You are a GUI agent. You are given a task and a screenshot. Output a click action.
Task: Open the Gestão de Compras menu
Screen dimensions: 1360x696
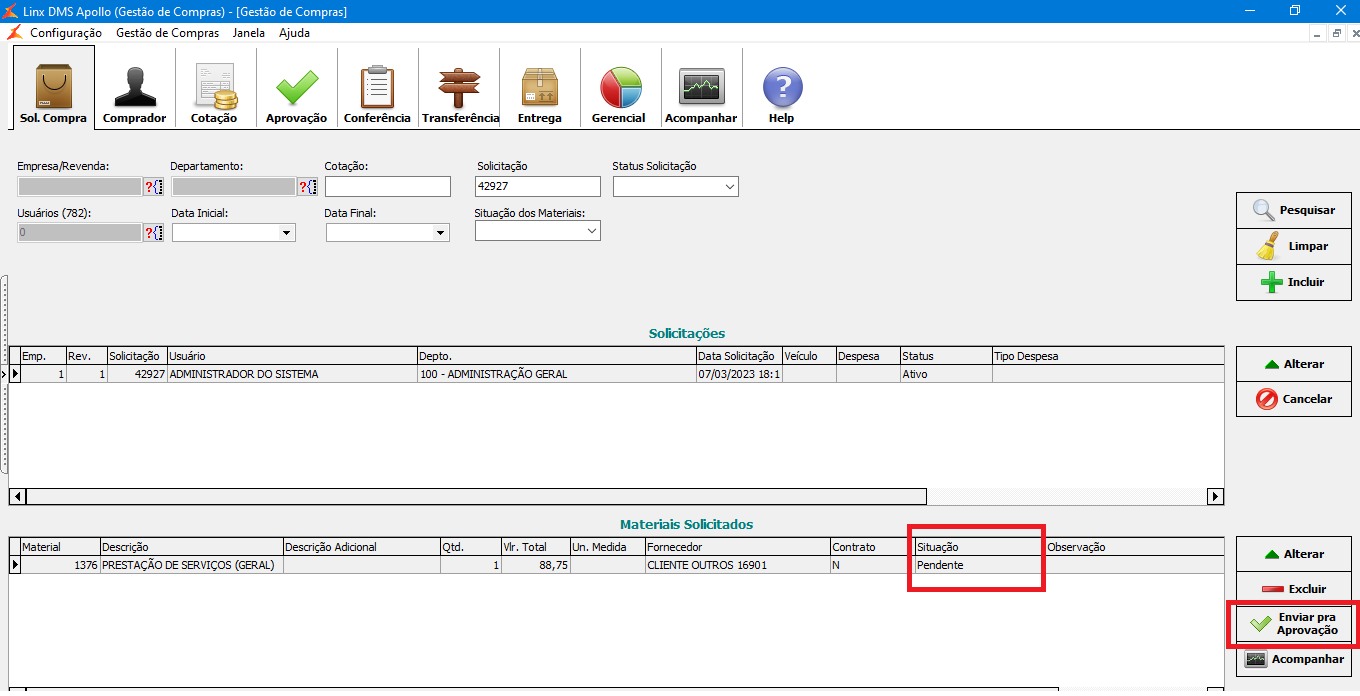tap(167, 33)
